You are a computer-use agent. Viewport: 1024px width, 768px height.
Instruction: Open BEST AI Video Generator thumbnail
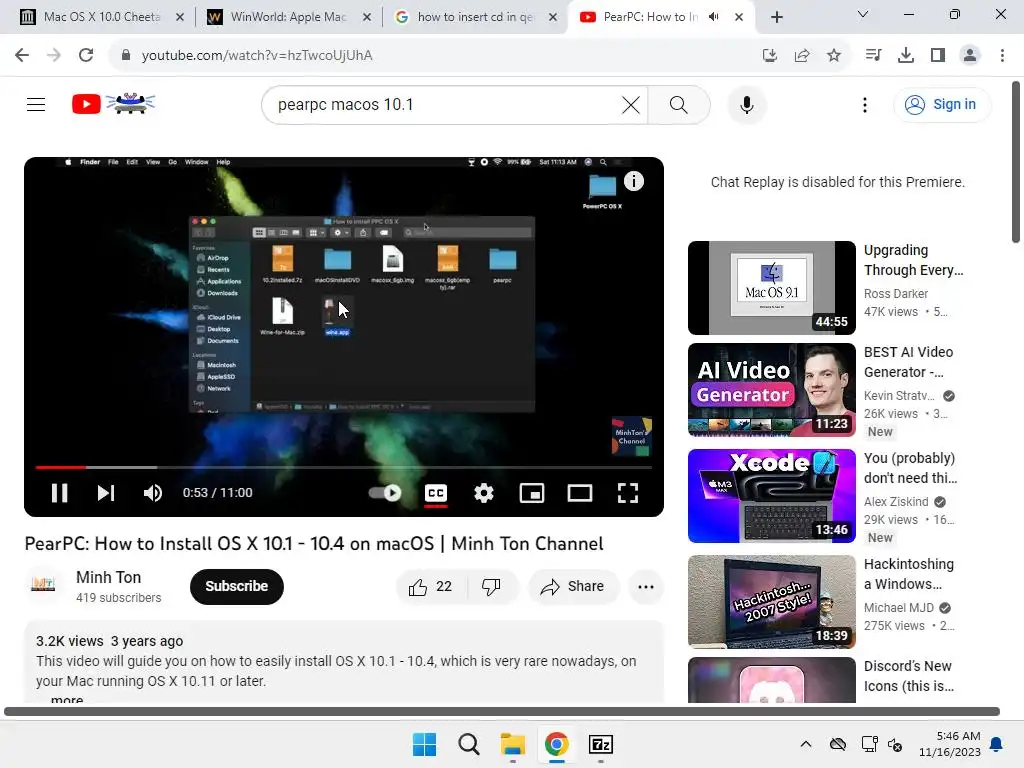pyautogui.click(x=771, y=390)
